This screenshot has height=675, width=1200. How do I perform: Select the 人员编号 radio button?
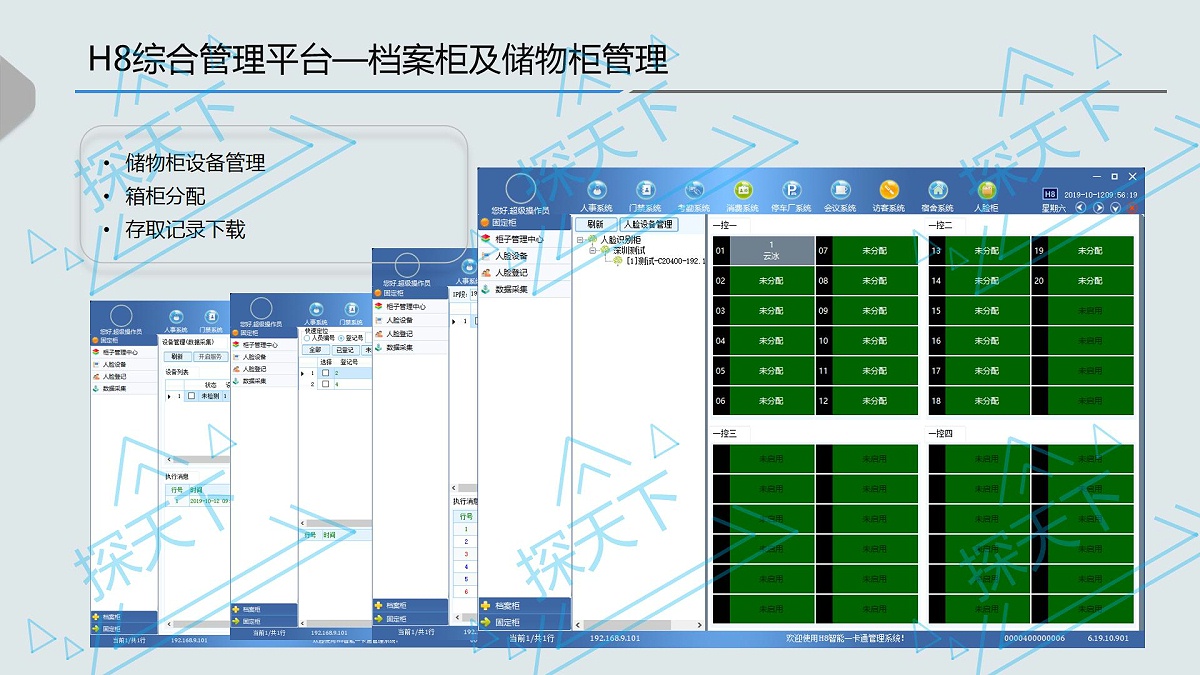(307, 338)
